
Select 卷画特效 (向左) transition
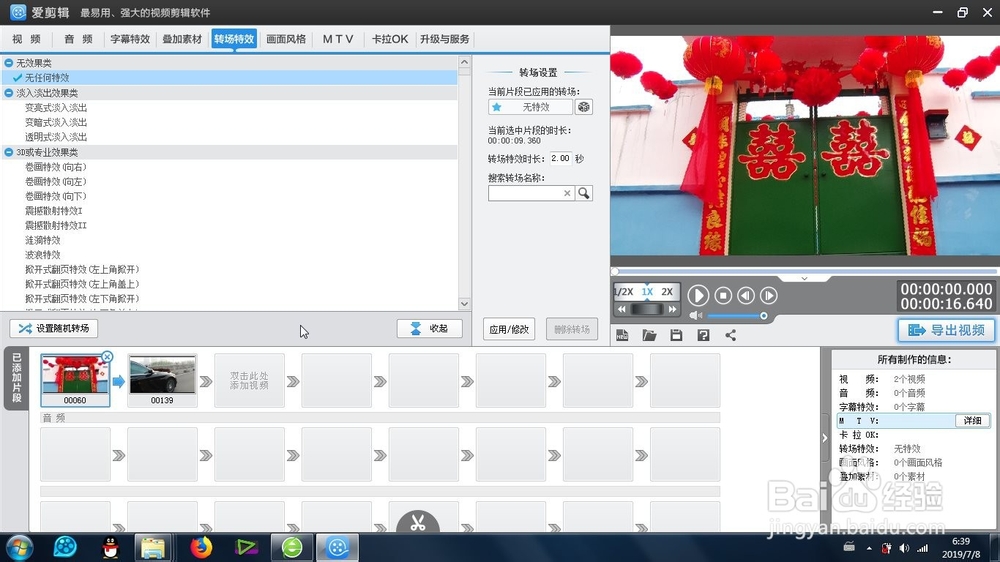(55, 182)
